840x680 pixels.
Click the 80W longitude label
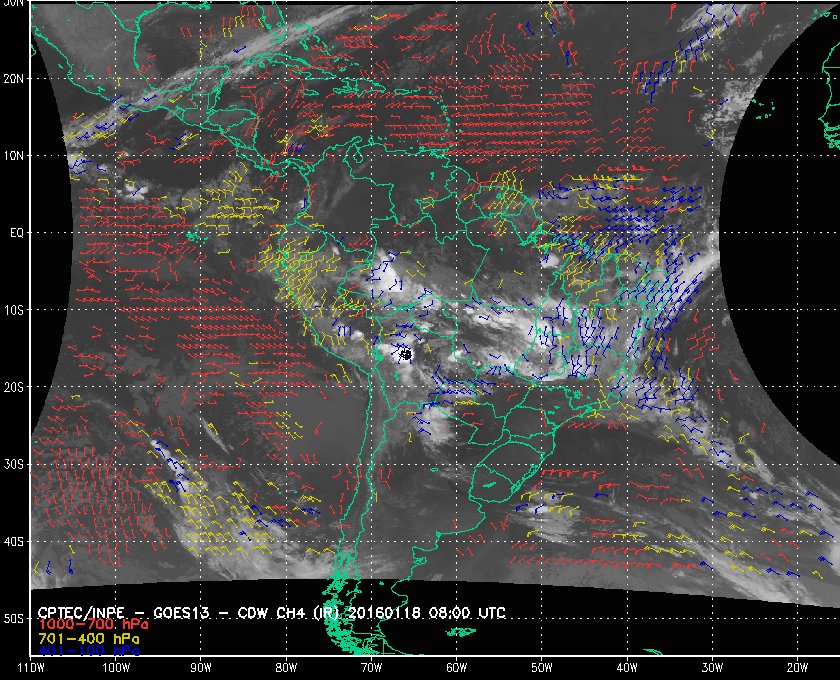[x=286, y=668]
